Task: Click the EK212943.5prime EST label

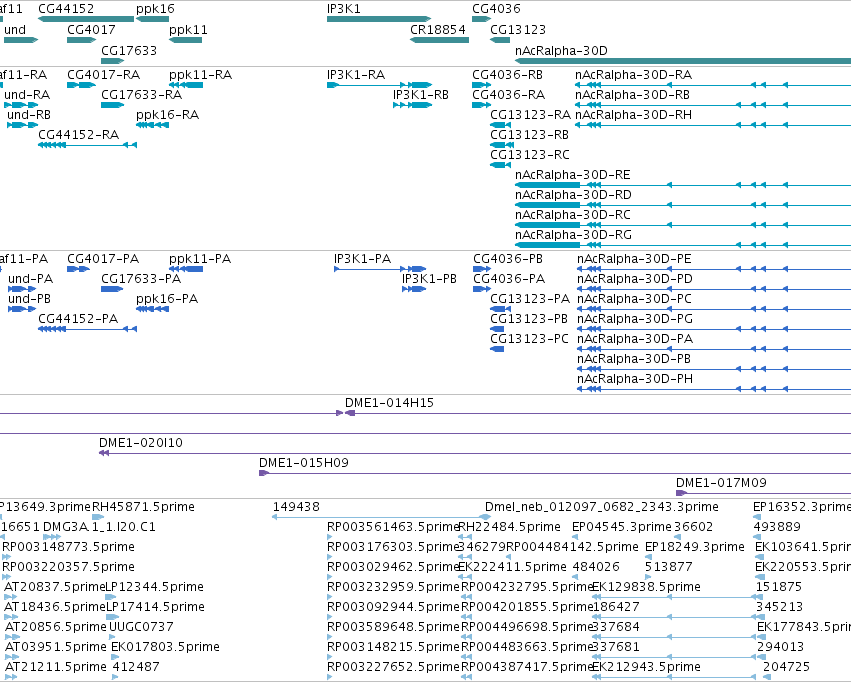Action: [x=646, y=667]
